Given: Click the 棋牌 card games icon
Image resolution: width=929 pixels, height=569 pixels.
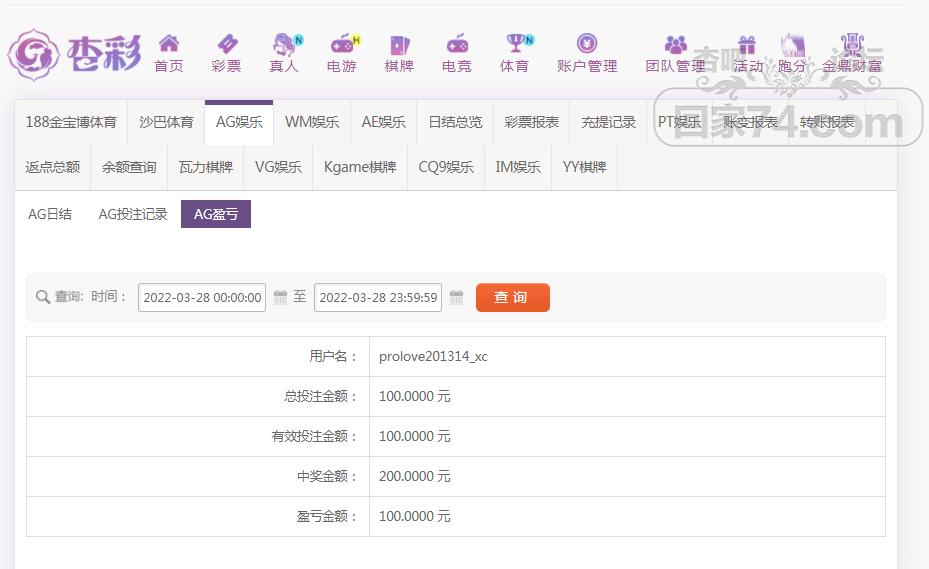Looking at the screenshot, I should pyautogui.click(x=399, y=45).
